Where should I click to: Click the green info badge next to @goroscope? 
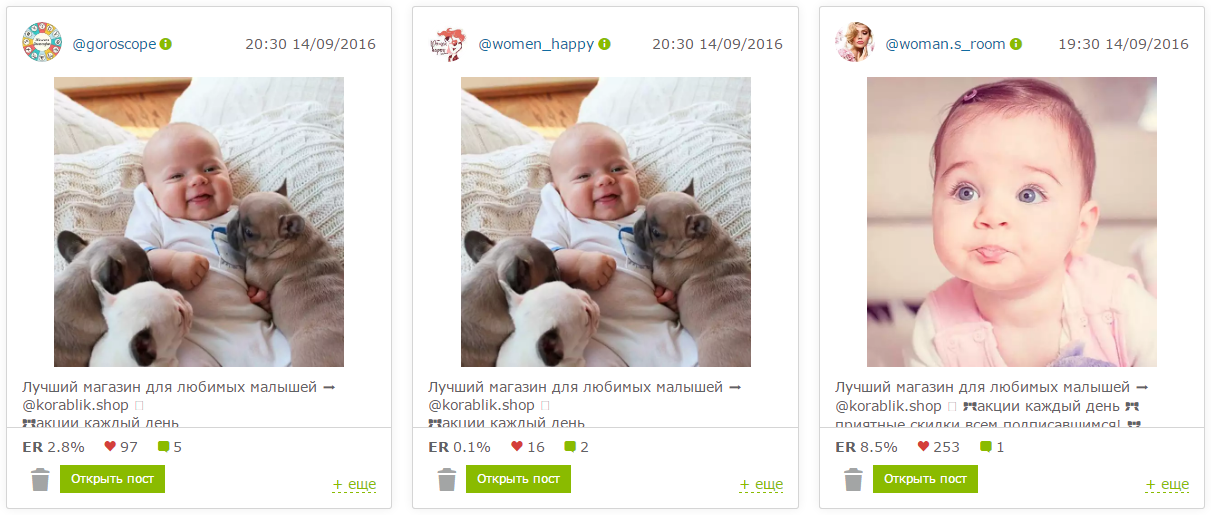click(x=166, y=44)
